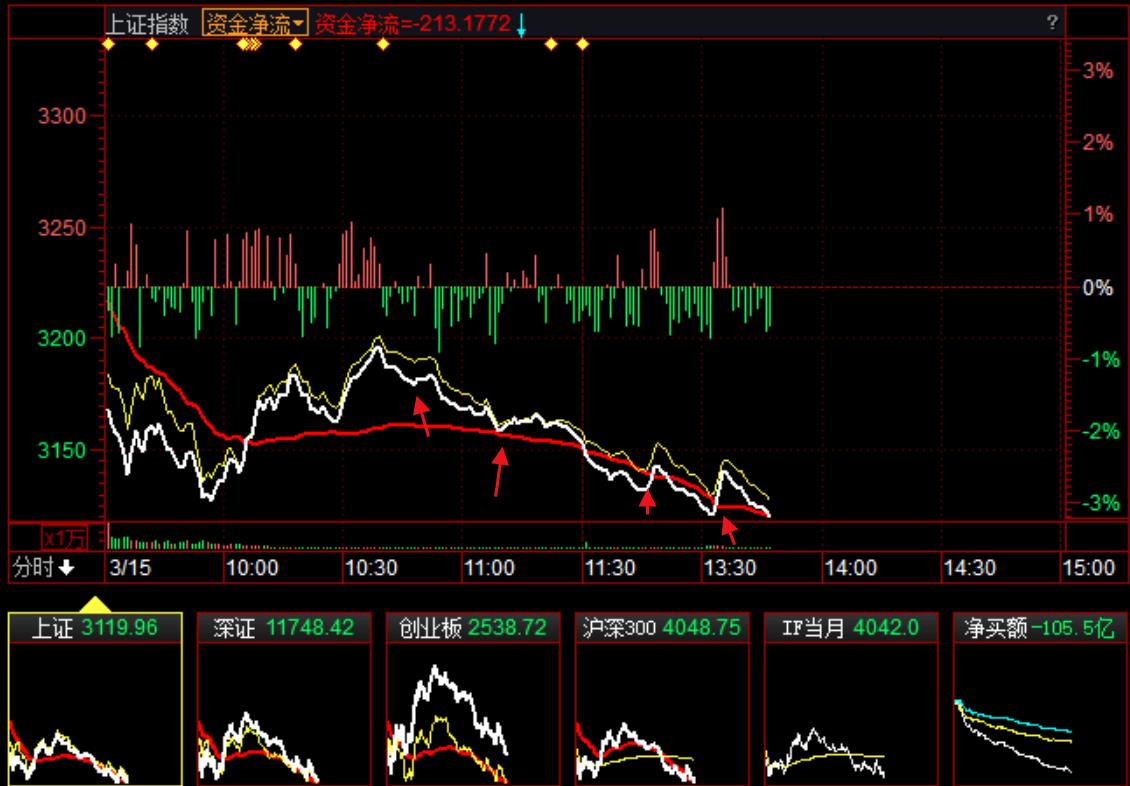Expand the 分时 chart period selector

click(43, 568)
